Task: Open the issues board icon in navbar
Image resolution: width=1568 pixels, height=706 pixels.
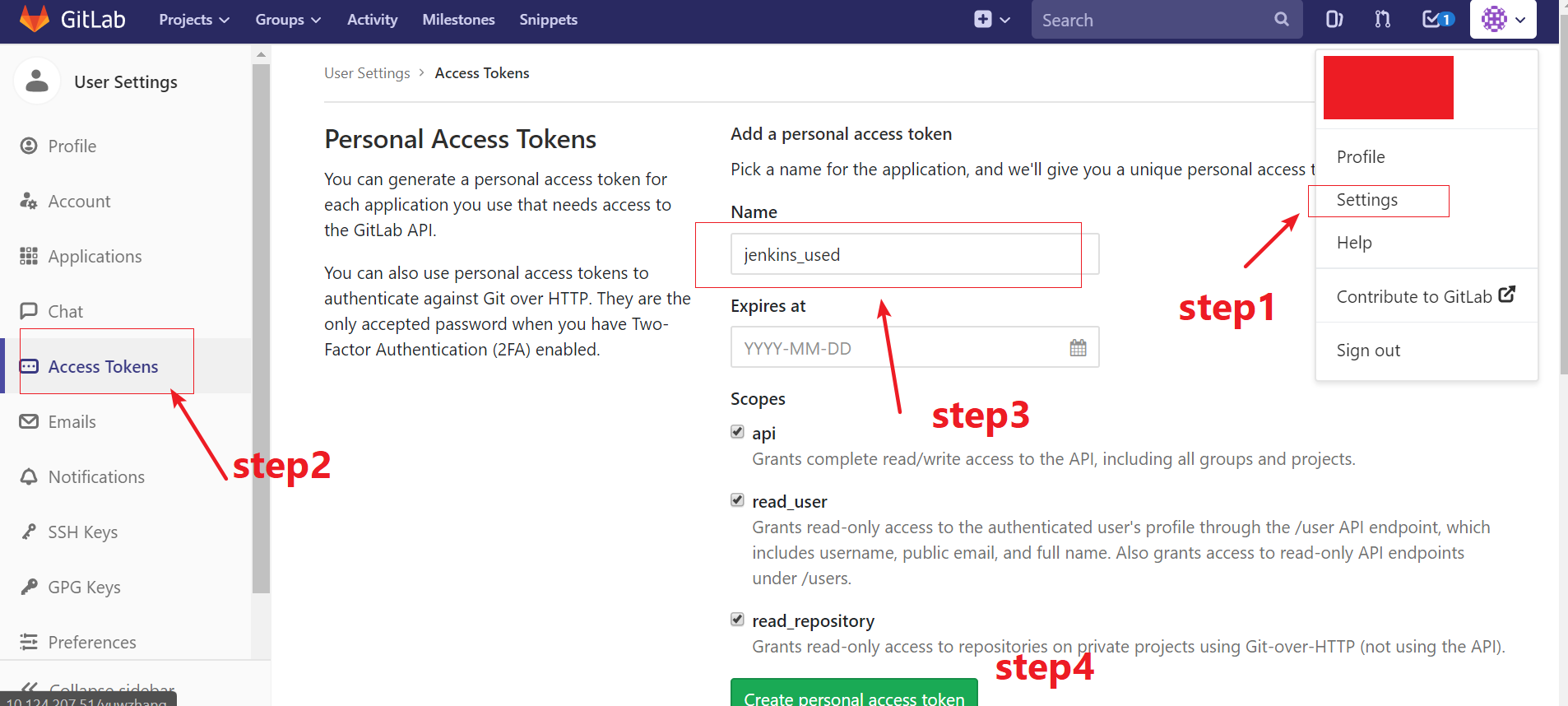Action: point(1334,20)
